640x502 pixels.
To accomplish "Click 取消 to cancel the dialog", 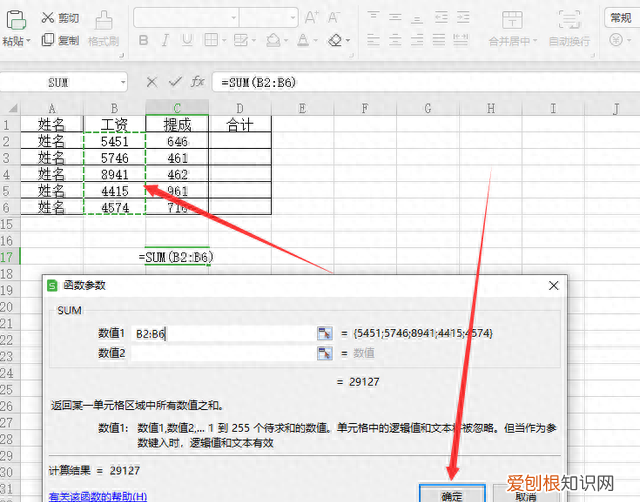I will pos(525,495).
